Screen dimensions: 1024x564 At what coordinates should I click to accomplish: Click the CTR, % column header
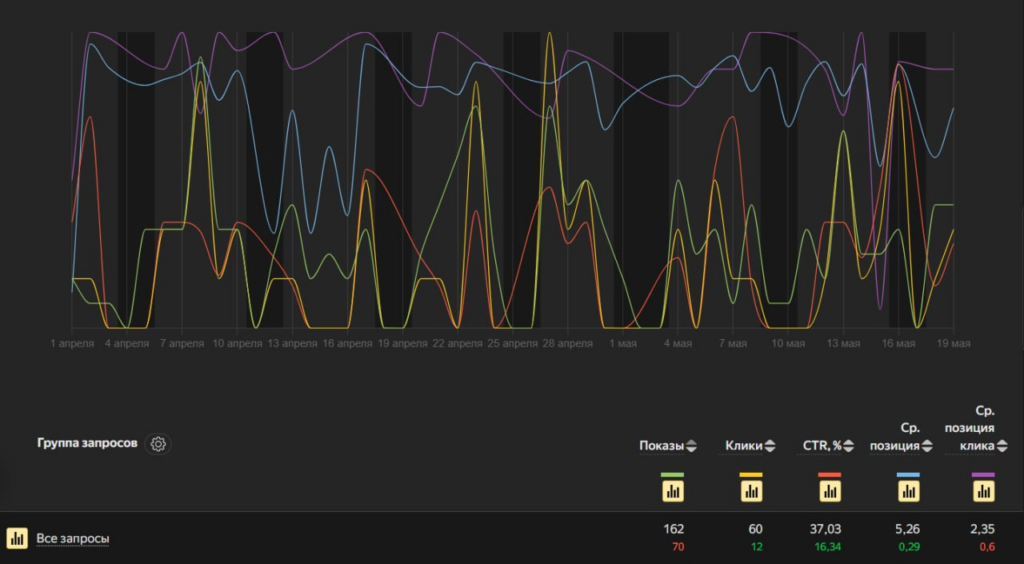coord(822,446)
